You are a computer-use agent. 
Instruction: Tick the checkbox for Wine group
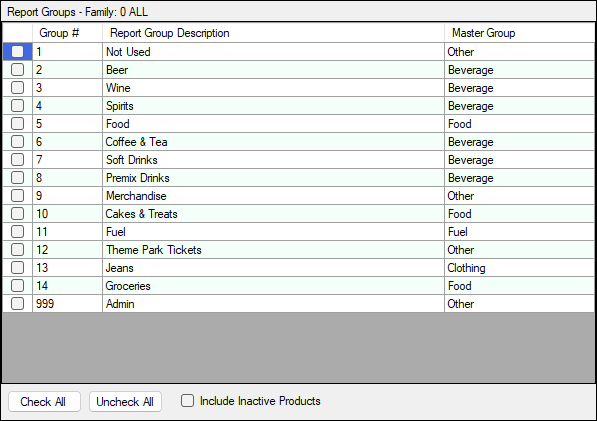[x=18, y=88]
